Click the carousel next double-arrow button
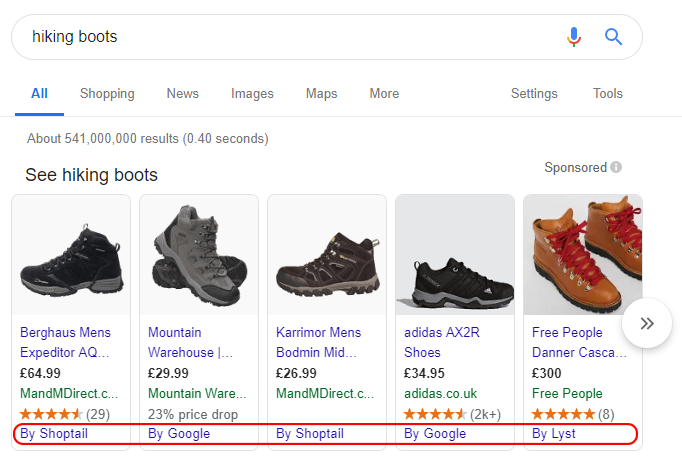 click(x=647, y=323)
